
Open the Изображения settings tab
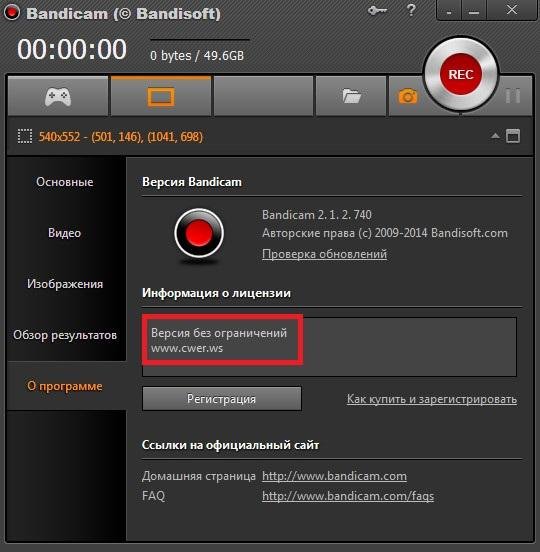[65, 284]
